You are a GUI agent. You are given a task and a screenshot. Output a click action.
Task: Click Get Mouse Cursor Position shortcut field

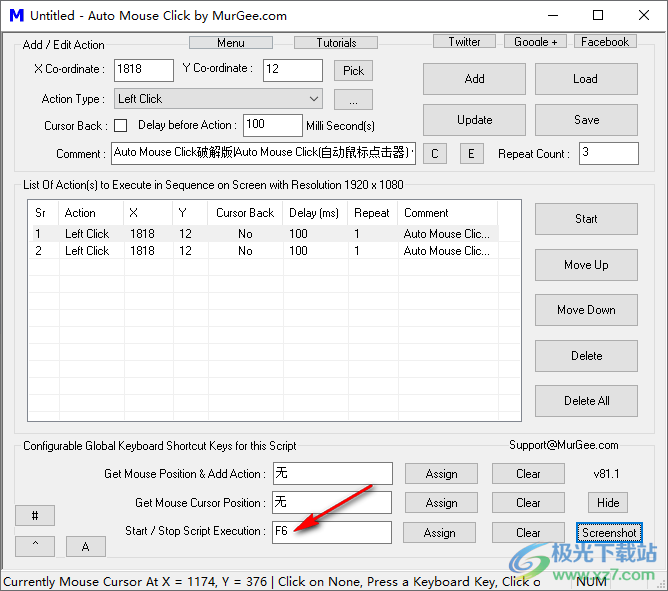[332, 502]
